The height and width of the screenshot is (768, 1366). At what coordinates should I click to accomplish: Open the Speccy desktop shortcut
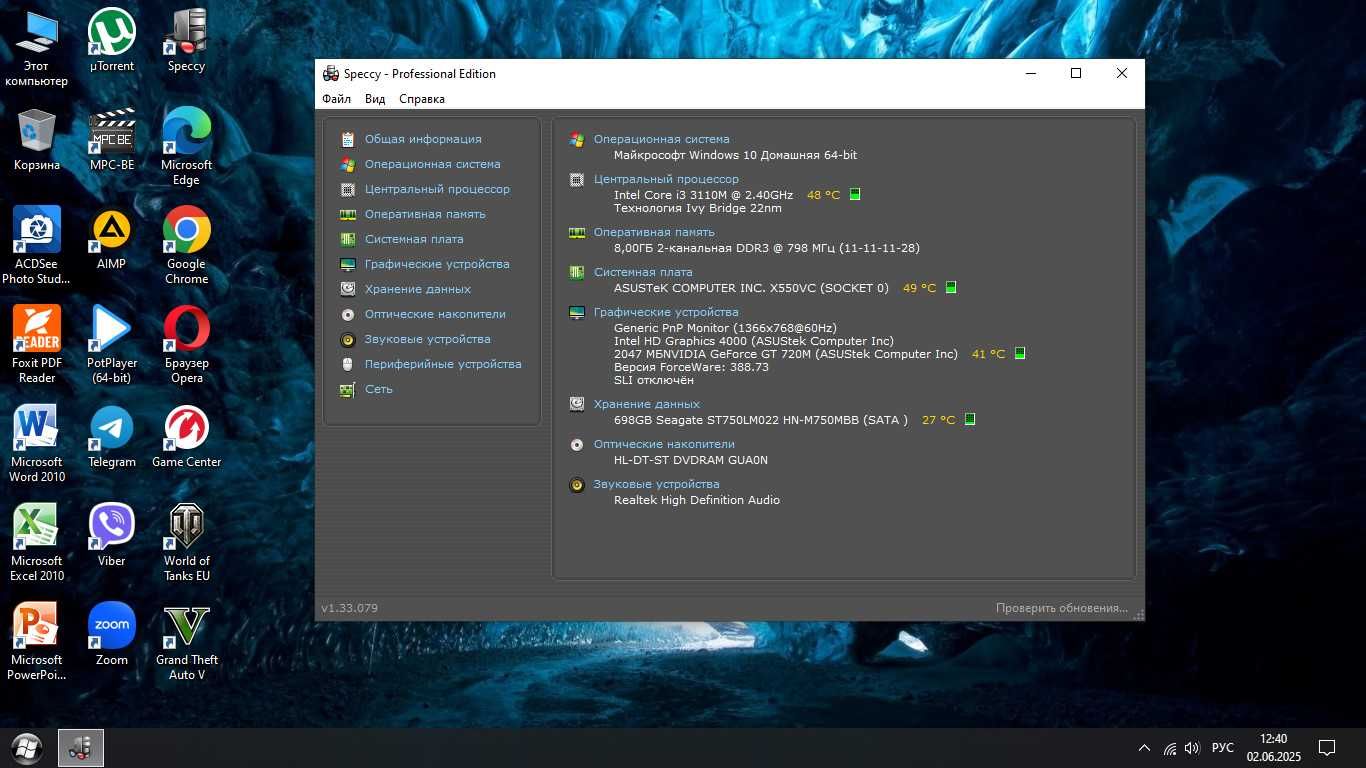click(186, 40)
